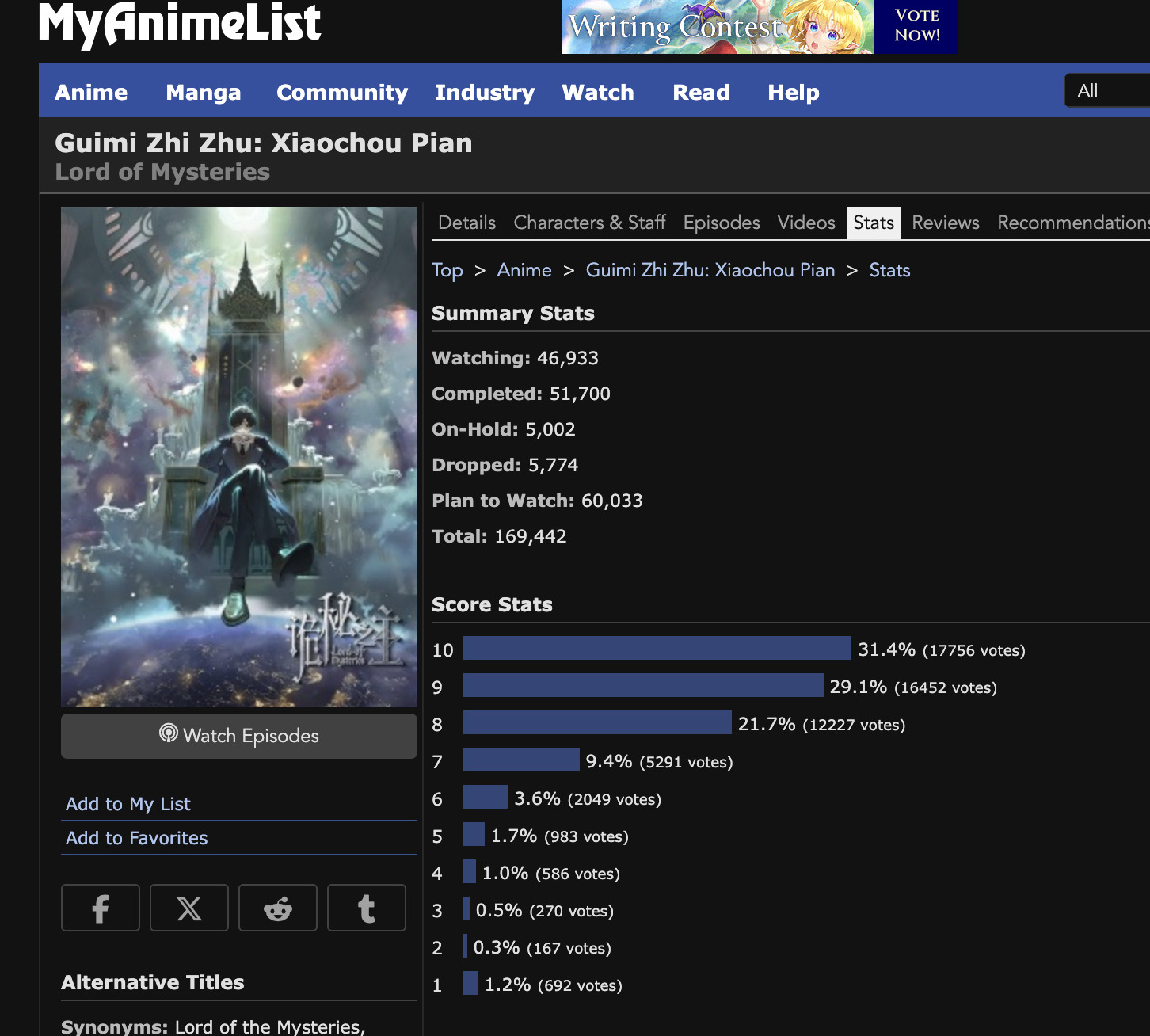Expand the Industry menu
Viewport: 1150px width, 1036px height.
pos(485,93)
